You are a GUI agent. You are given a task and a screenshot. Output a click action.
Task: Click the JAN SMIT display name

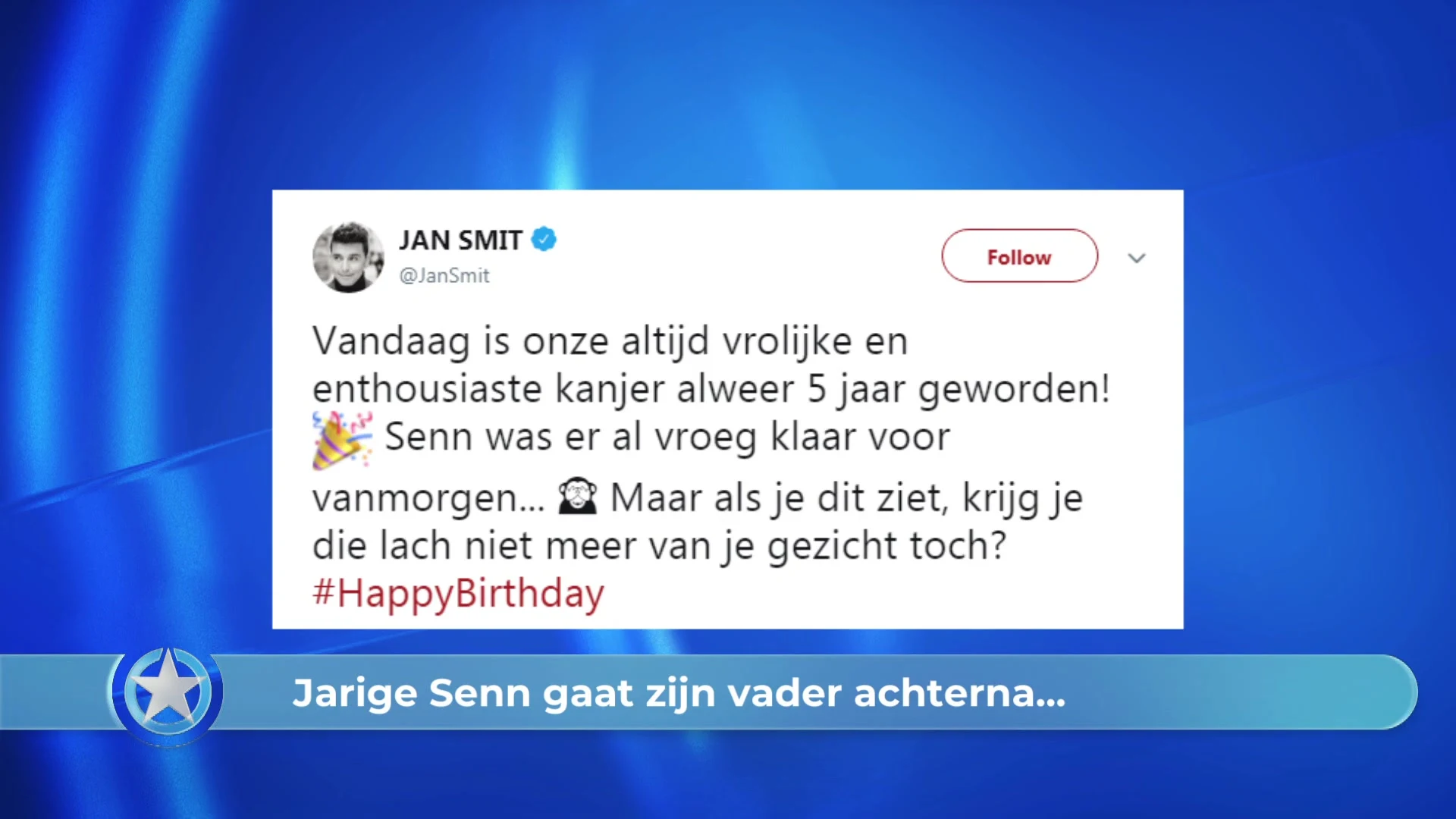point(461,240)
